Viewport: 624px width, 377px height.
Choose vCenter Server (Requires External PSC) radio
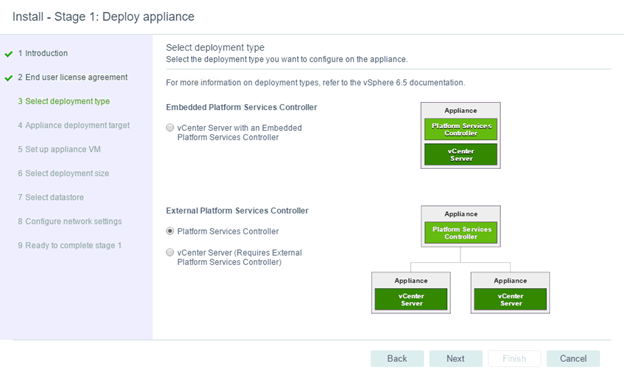click(x=170, y=252)
